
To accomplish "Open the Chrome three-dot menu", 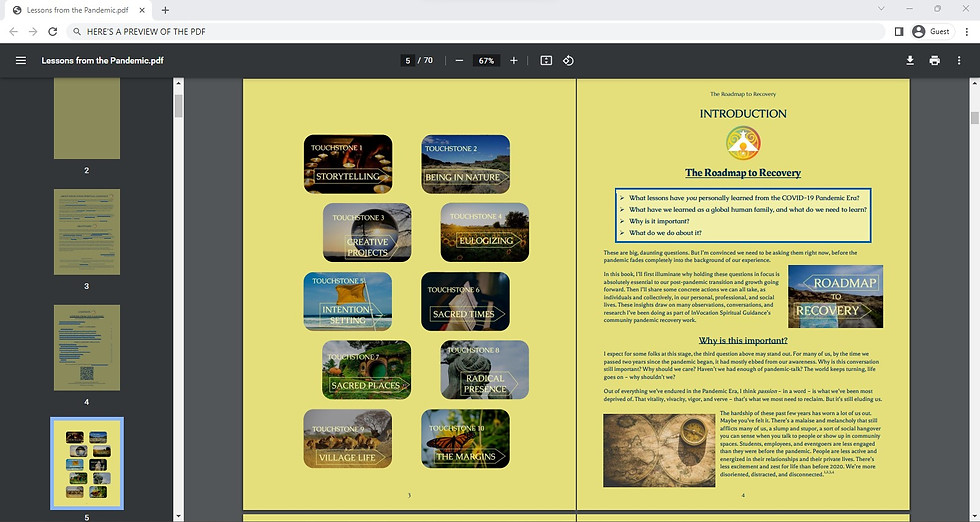I will [x=966, y=31].
